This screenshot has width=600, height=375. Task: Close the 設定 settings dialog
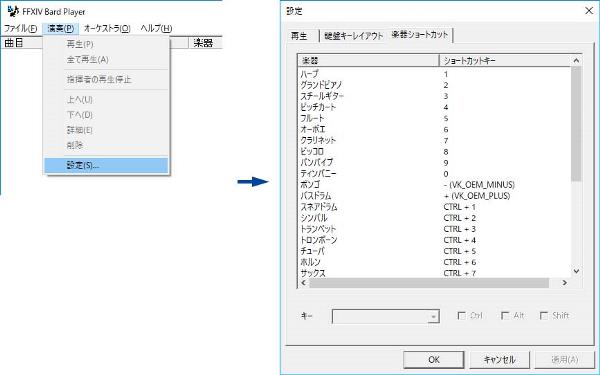coord(589,11)
